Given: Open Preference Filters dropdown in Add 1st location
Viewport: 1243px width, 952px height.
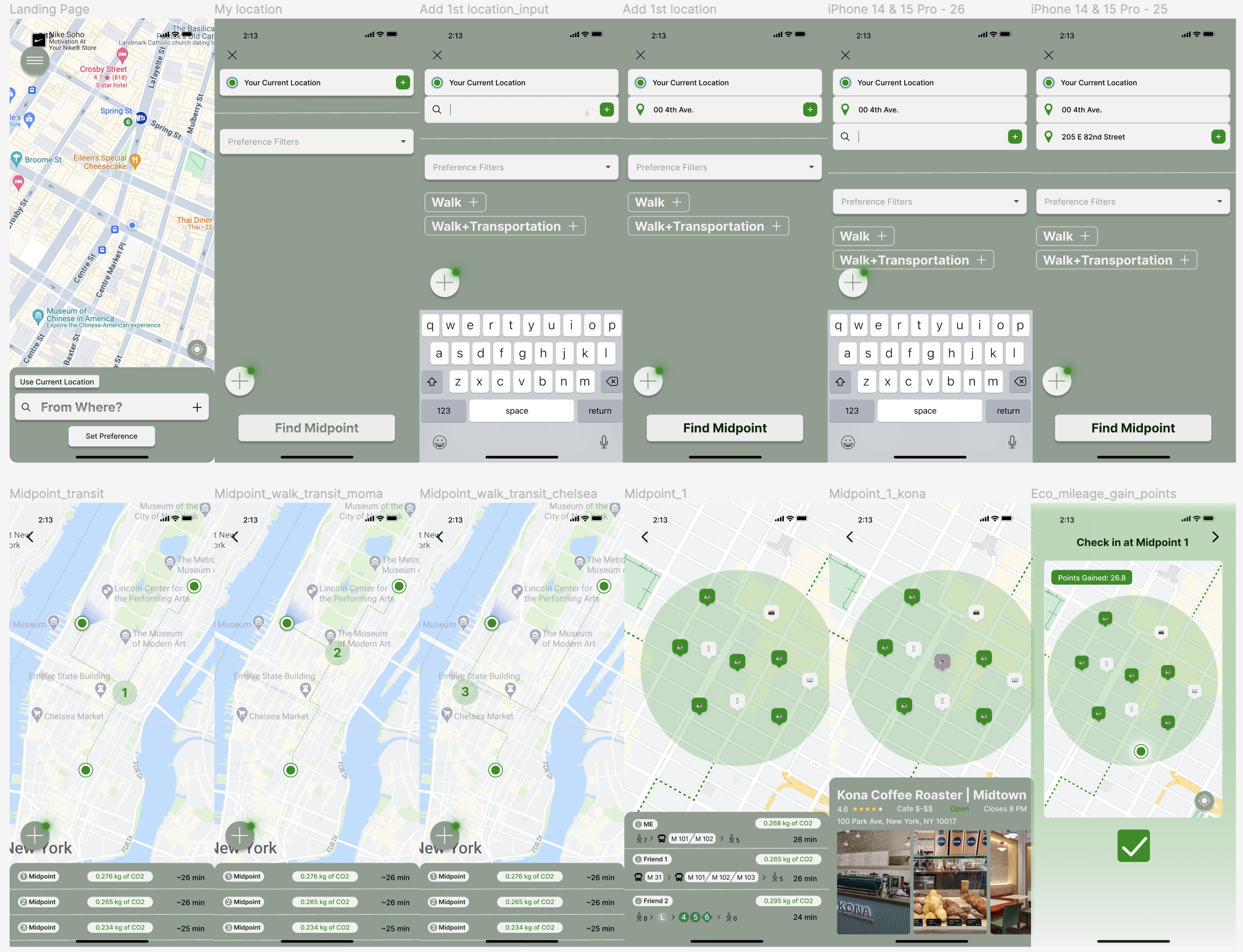Looking at the screenshot, I should pos(725,167).
